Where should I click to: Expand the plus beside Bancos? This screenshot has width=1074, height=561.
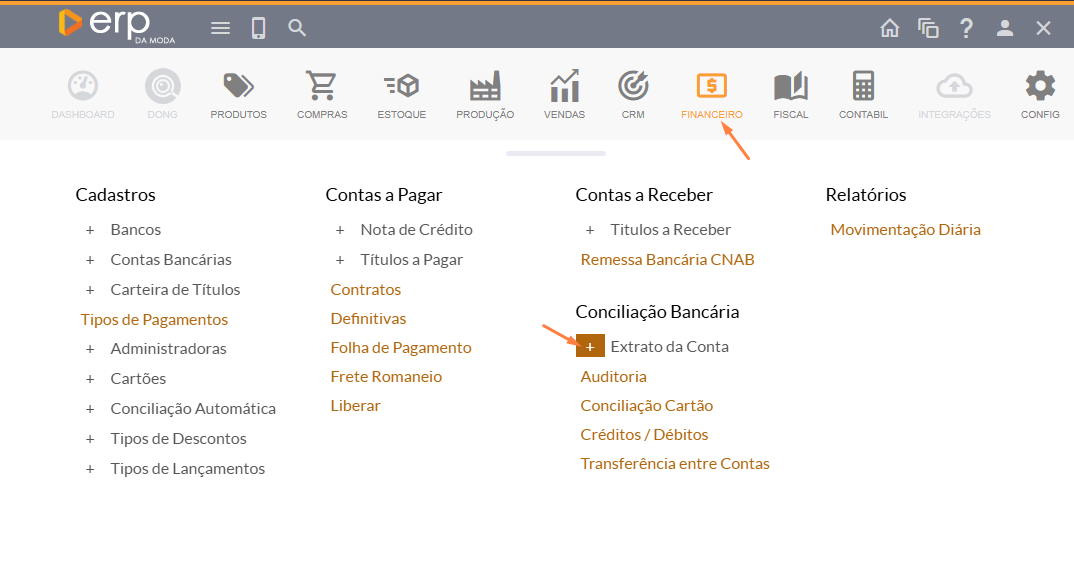click(90, 230)
